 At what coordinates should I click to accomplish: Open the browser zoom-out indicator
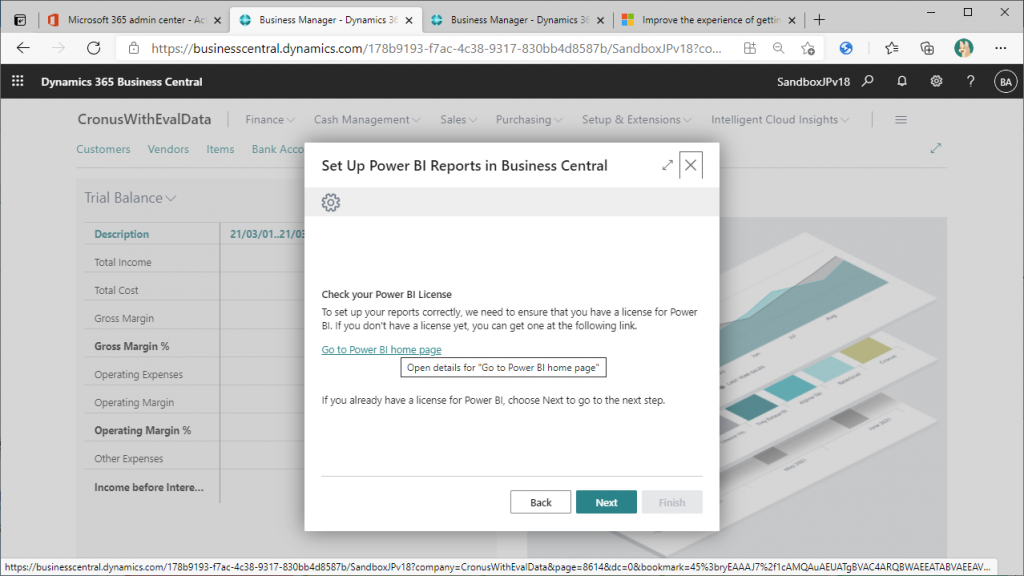click(x=778, y=48)
